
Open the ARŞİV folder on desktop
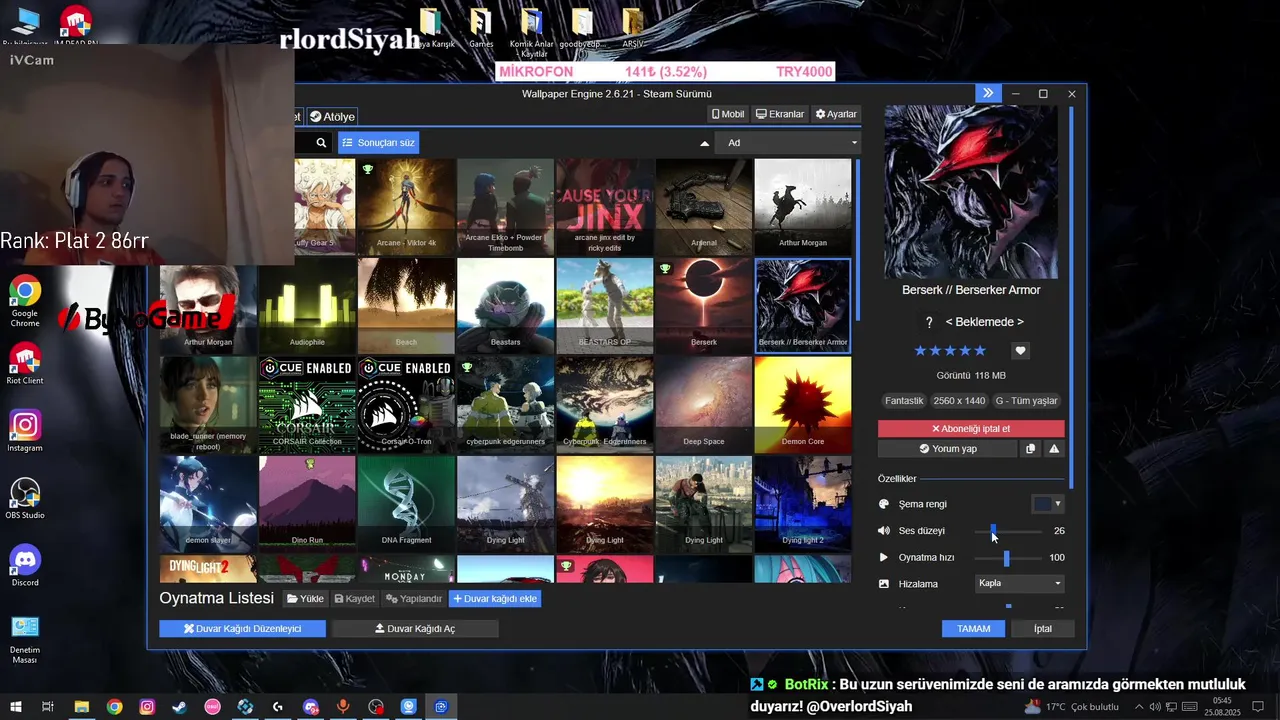[x=633, y=28]
